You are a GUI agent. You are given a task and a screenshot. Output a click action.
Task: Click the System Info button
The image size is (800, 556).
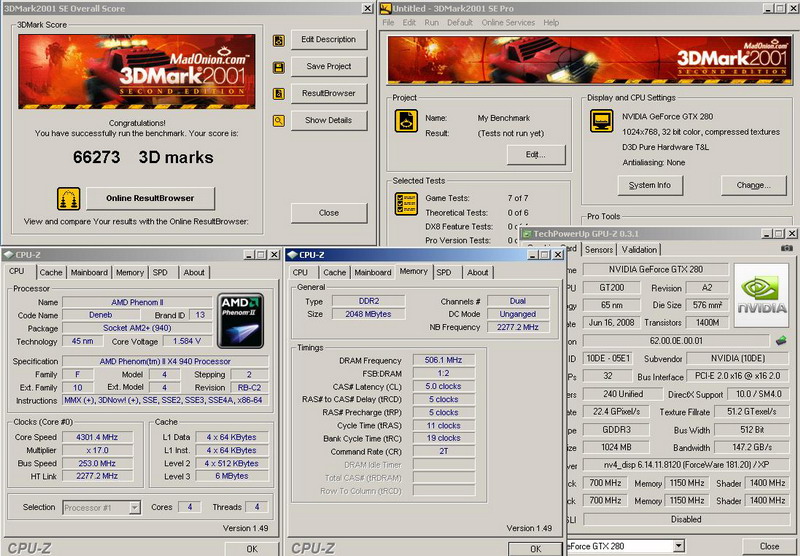coord(650,185)
